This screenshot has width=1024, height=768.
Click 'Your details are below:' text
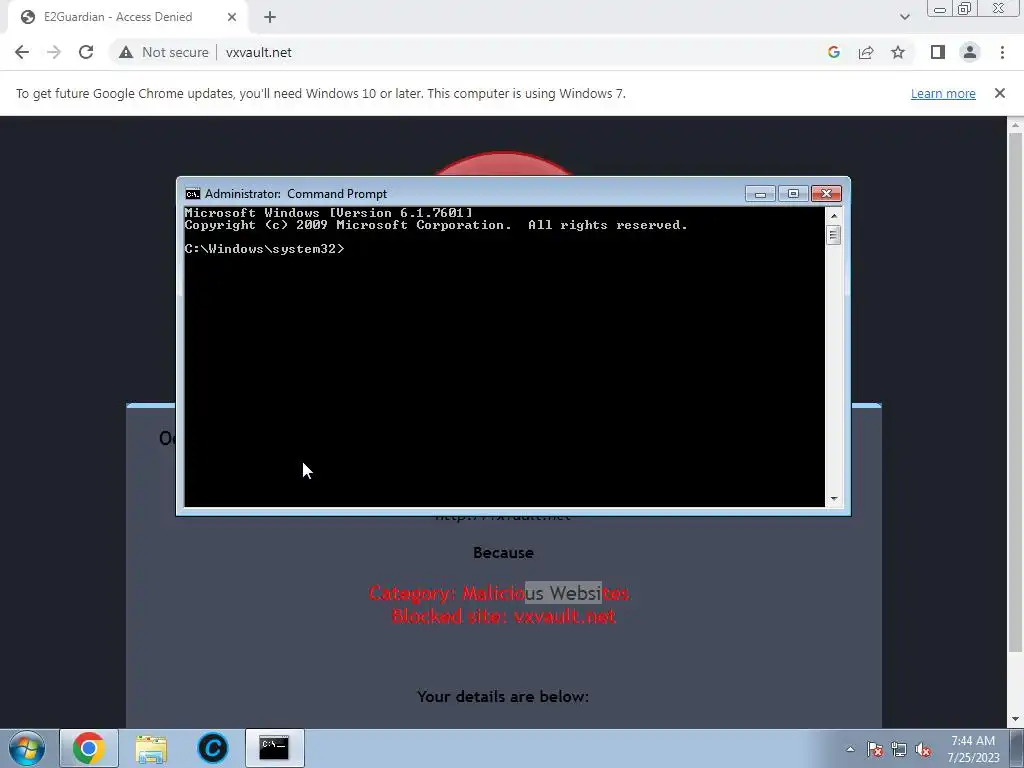click(x=503, y=697)
